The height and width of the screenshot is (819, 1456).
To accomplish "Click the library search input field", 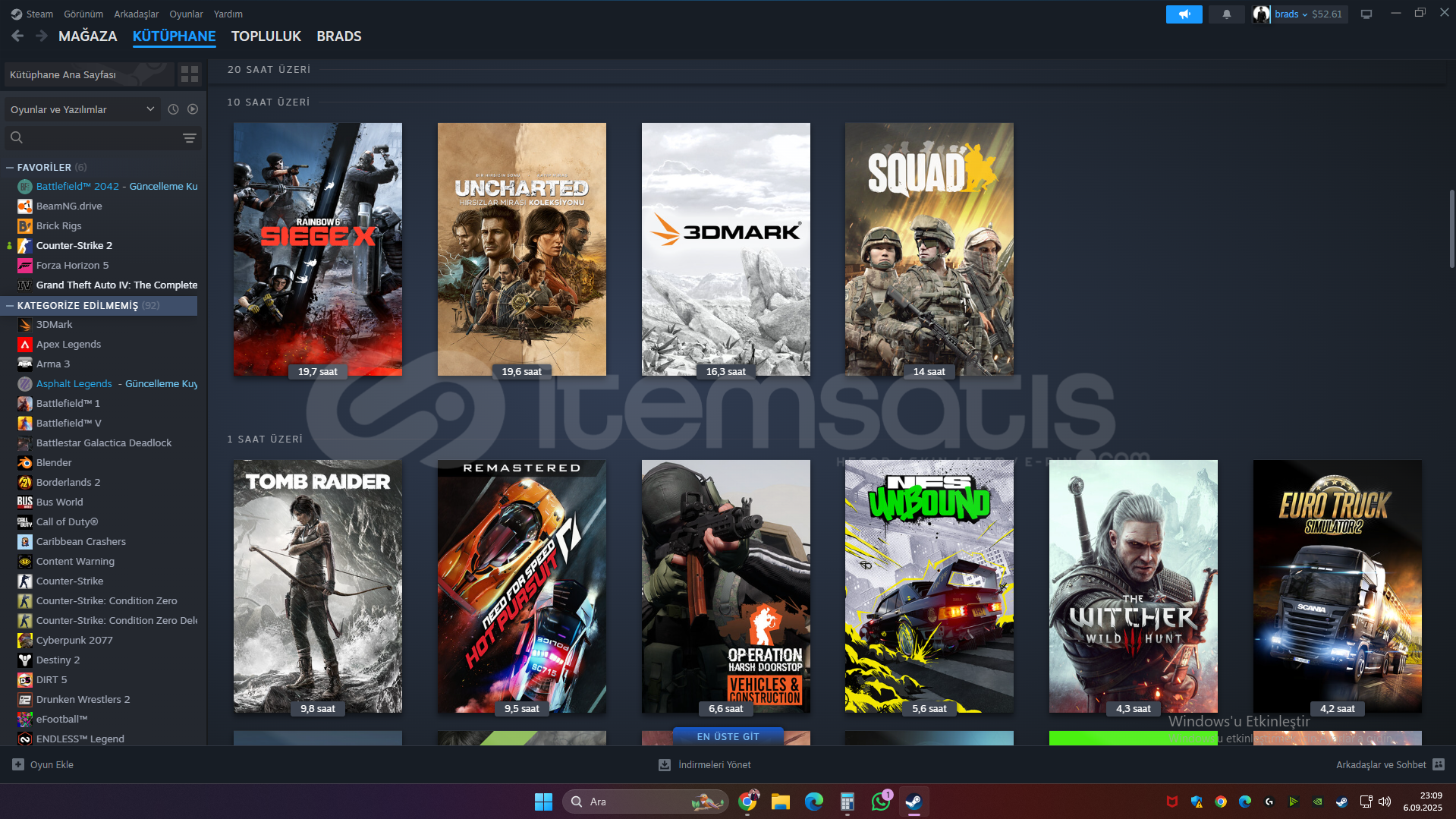I will tap(102, 137).
